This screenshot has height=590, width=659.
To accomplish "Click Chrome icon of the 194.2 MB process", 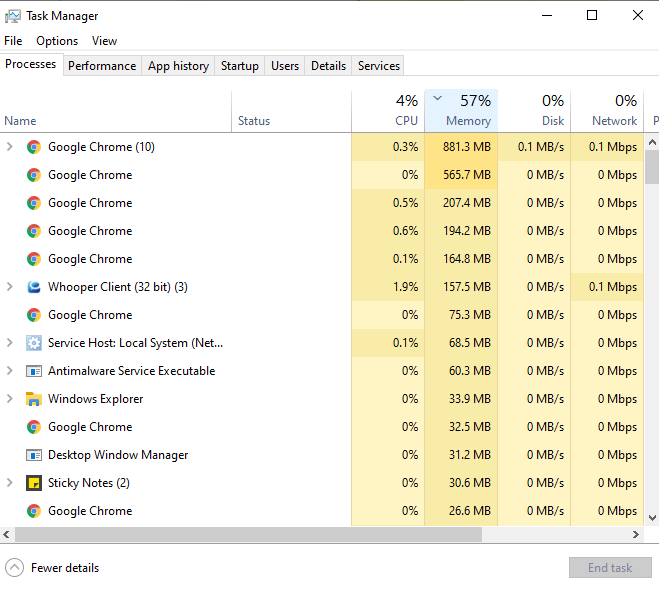I will [x=34, y=231].
